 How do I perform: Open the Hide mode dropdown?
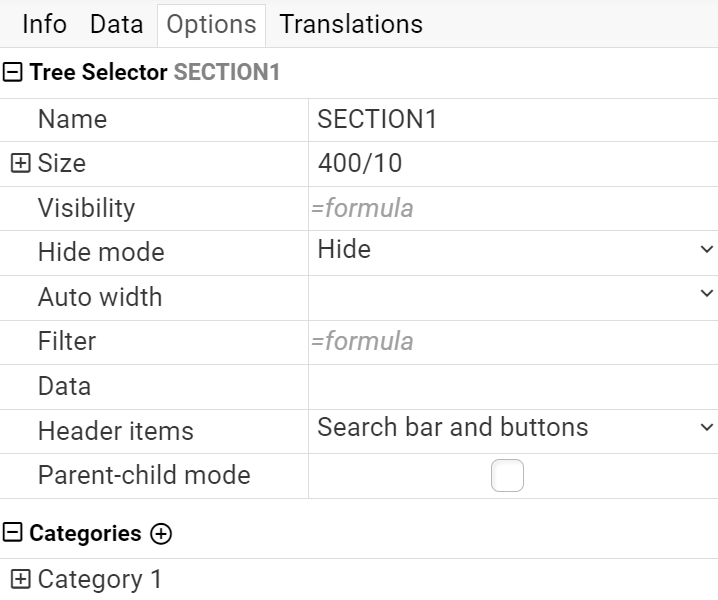coord(513,249)
